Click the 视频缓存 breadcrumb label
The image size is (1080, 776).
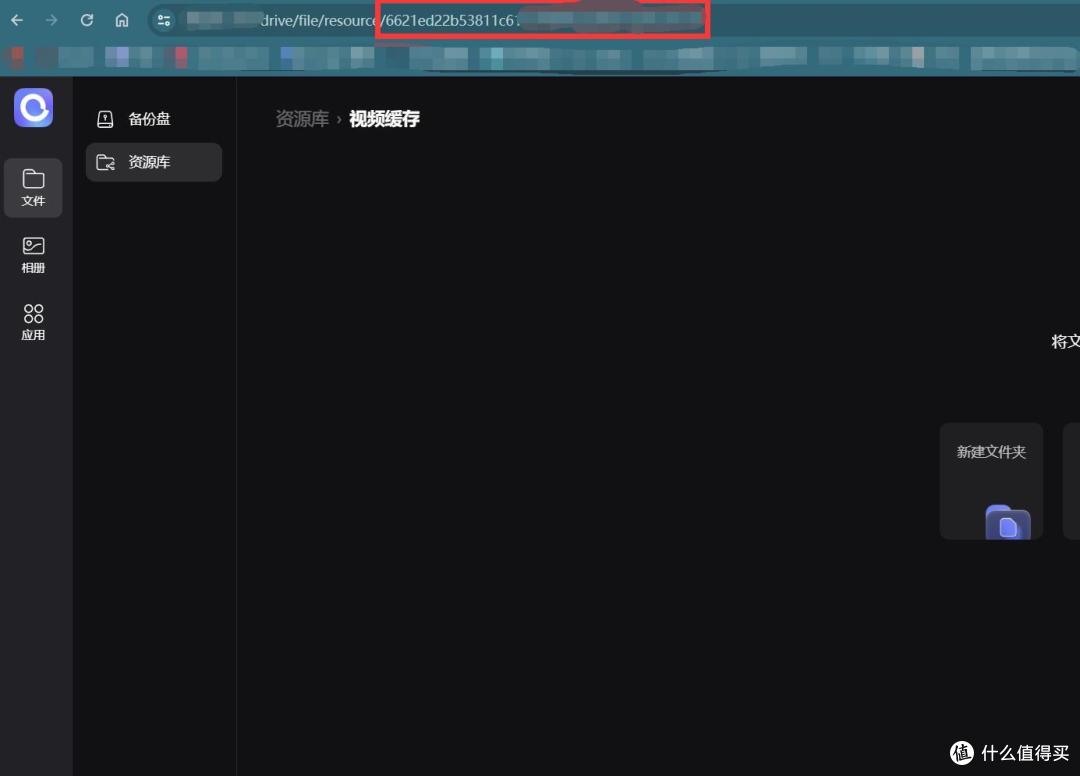click(384, 118)
